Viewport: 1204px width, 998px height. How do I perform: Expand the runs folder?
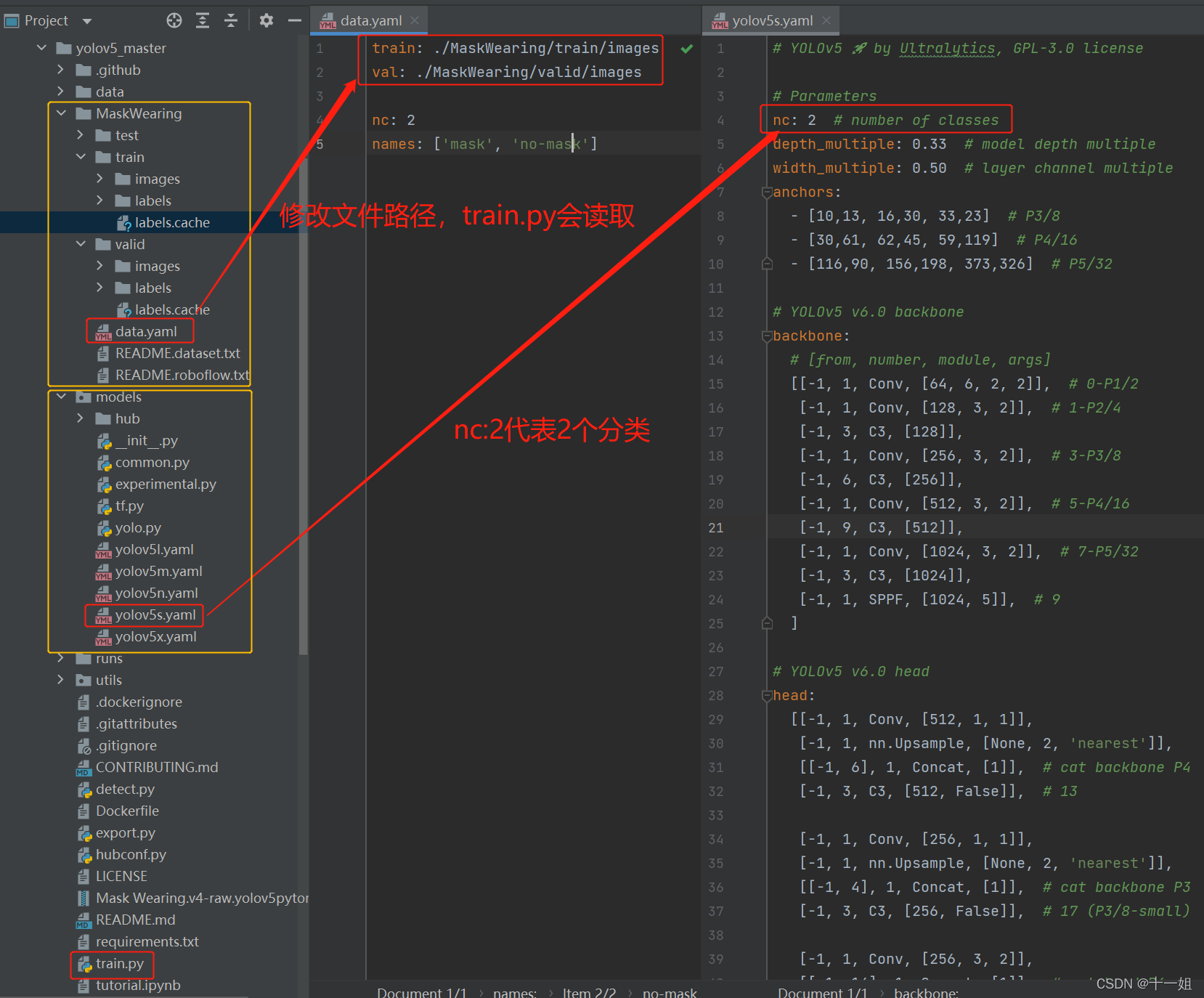pyautogui.click(x=61, y=658)
